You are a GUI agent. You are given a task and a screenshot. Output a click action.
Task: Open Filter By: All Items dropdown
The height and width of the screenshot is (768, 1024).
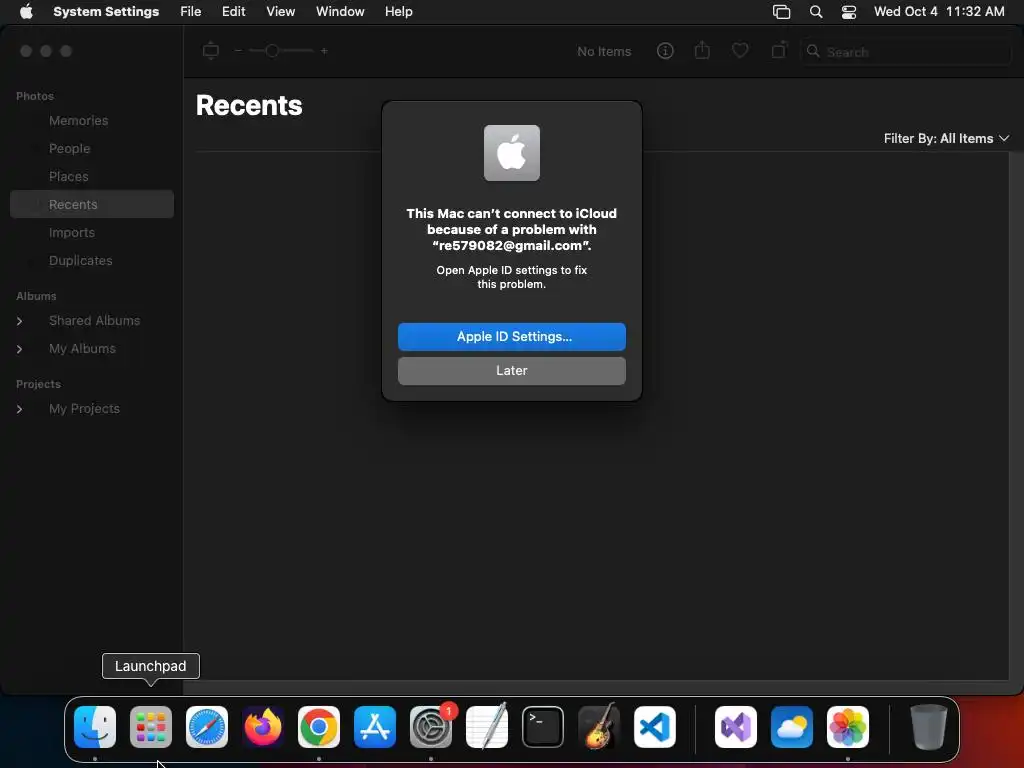(946, 138)
